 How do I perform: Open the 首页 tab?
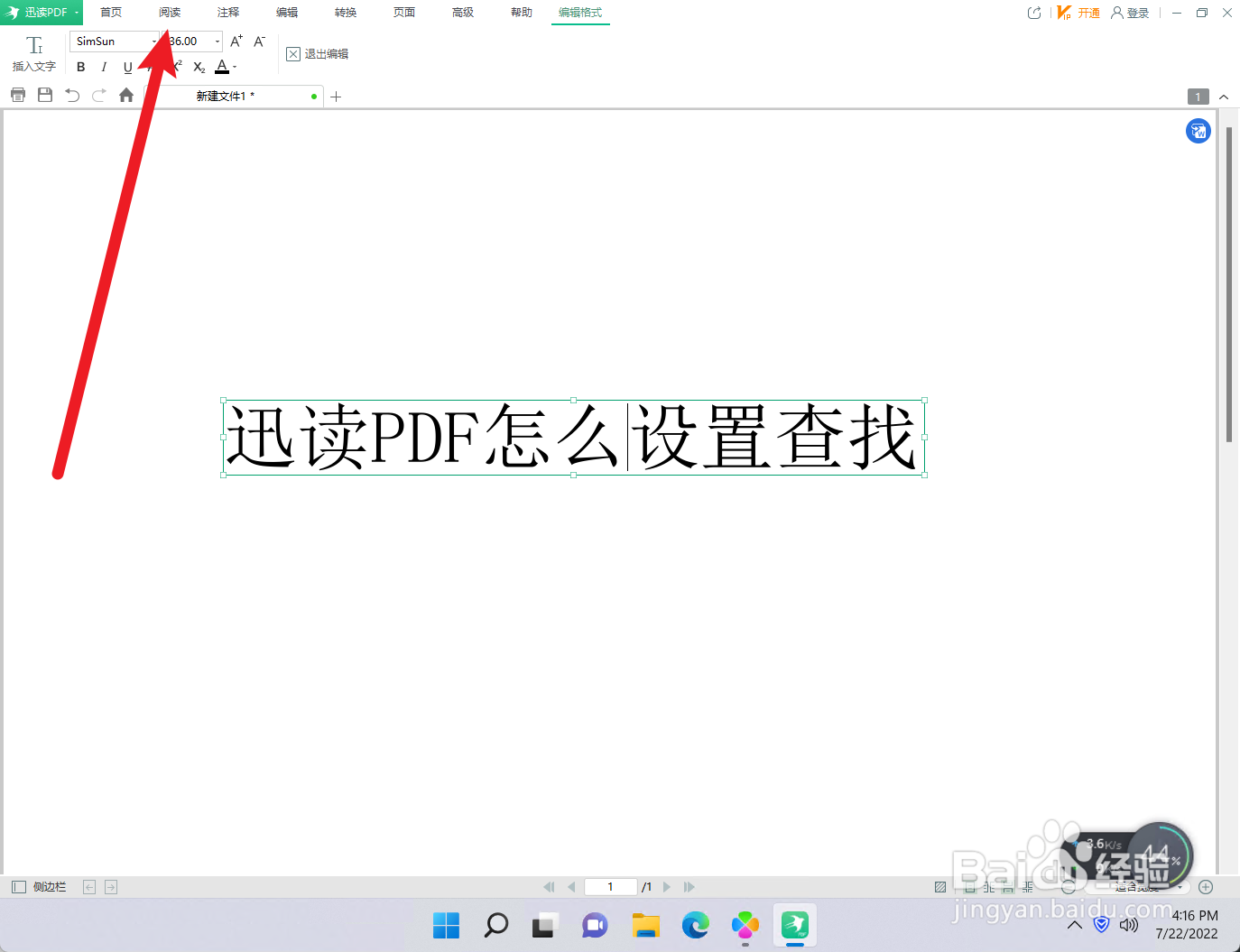tap(111, 13)
